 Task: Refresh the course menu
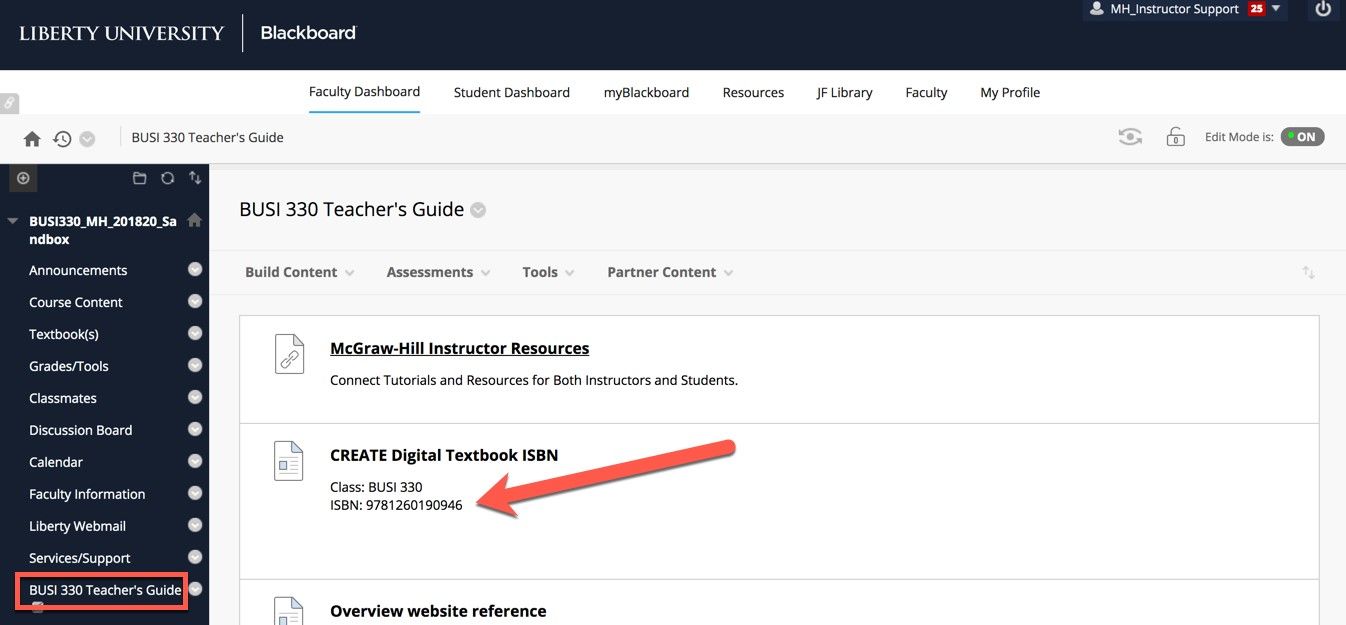point(167,178)
